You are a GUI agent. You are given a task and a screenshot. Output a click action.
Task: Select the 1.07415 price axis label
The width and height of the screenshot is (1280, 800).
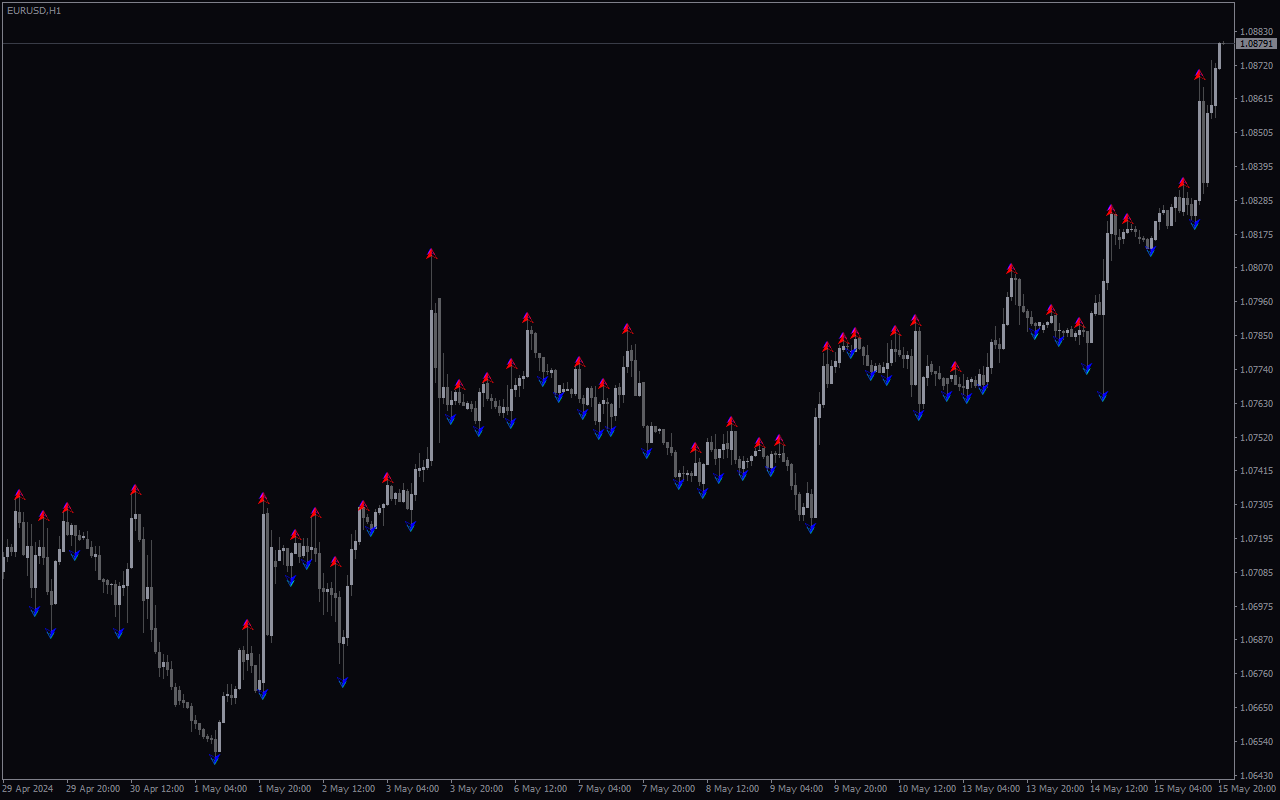[x=1256, y=470]
